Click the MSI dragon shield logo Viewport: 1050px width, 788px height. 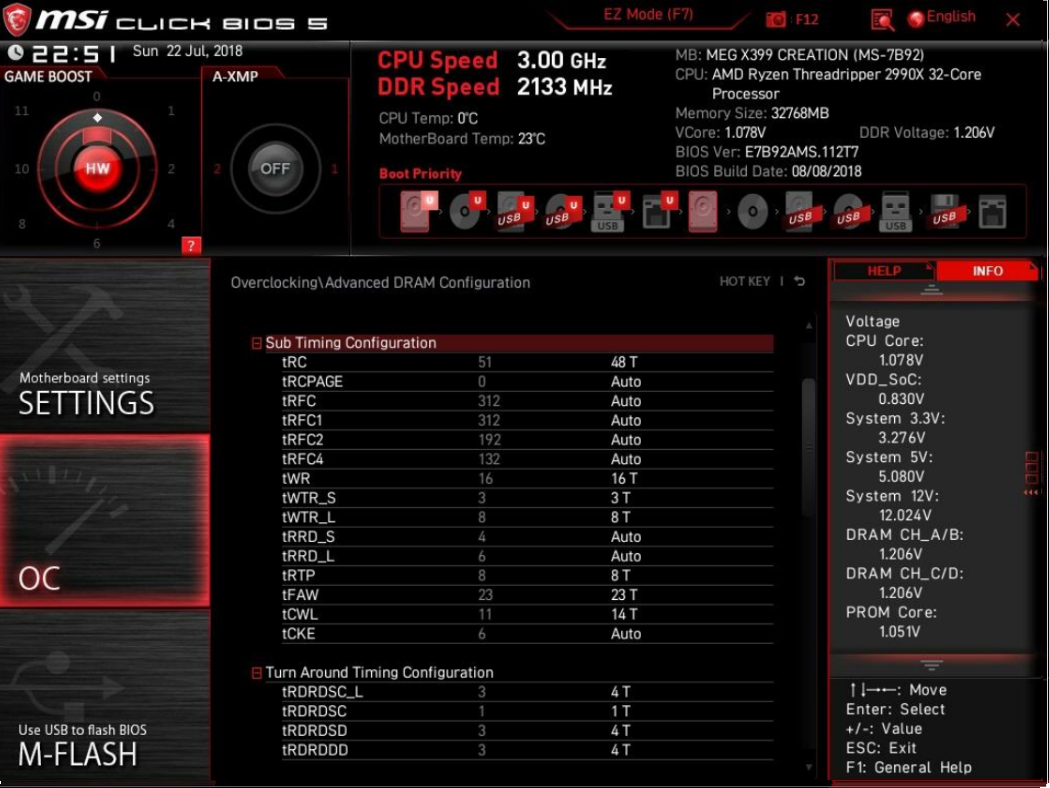coord(17,19)
